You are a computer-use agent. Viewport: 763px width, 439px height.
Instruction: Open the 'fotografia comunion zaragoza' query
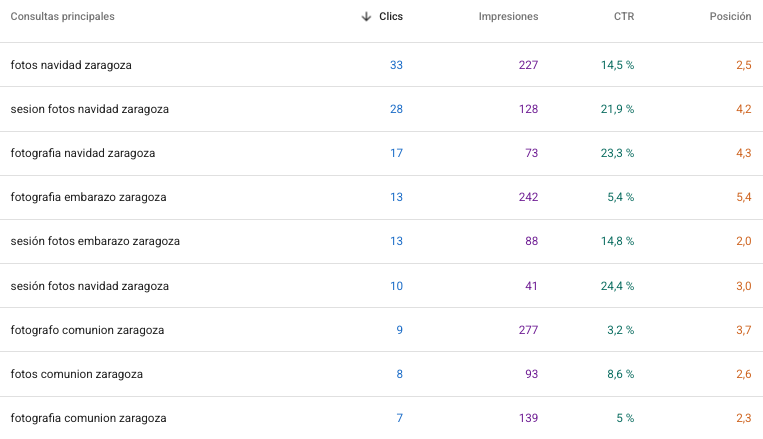(88, 418)
